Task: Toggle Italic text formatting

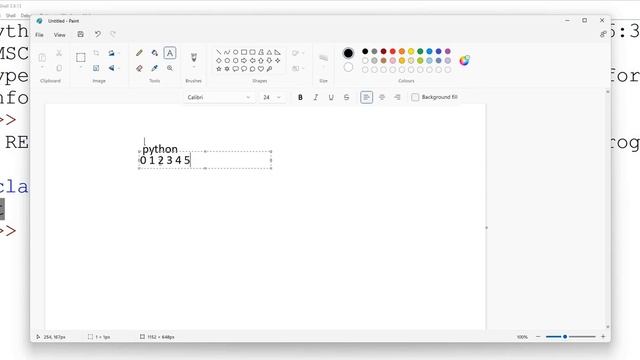Action: [x=316, y=97]
